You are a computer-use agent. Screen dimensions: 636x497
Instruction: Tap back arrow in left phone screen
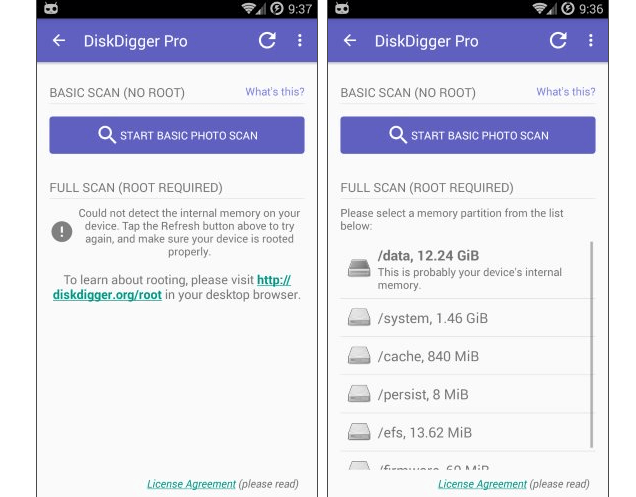[x=59, y=41]
